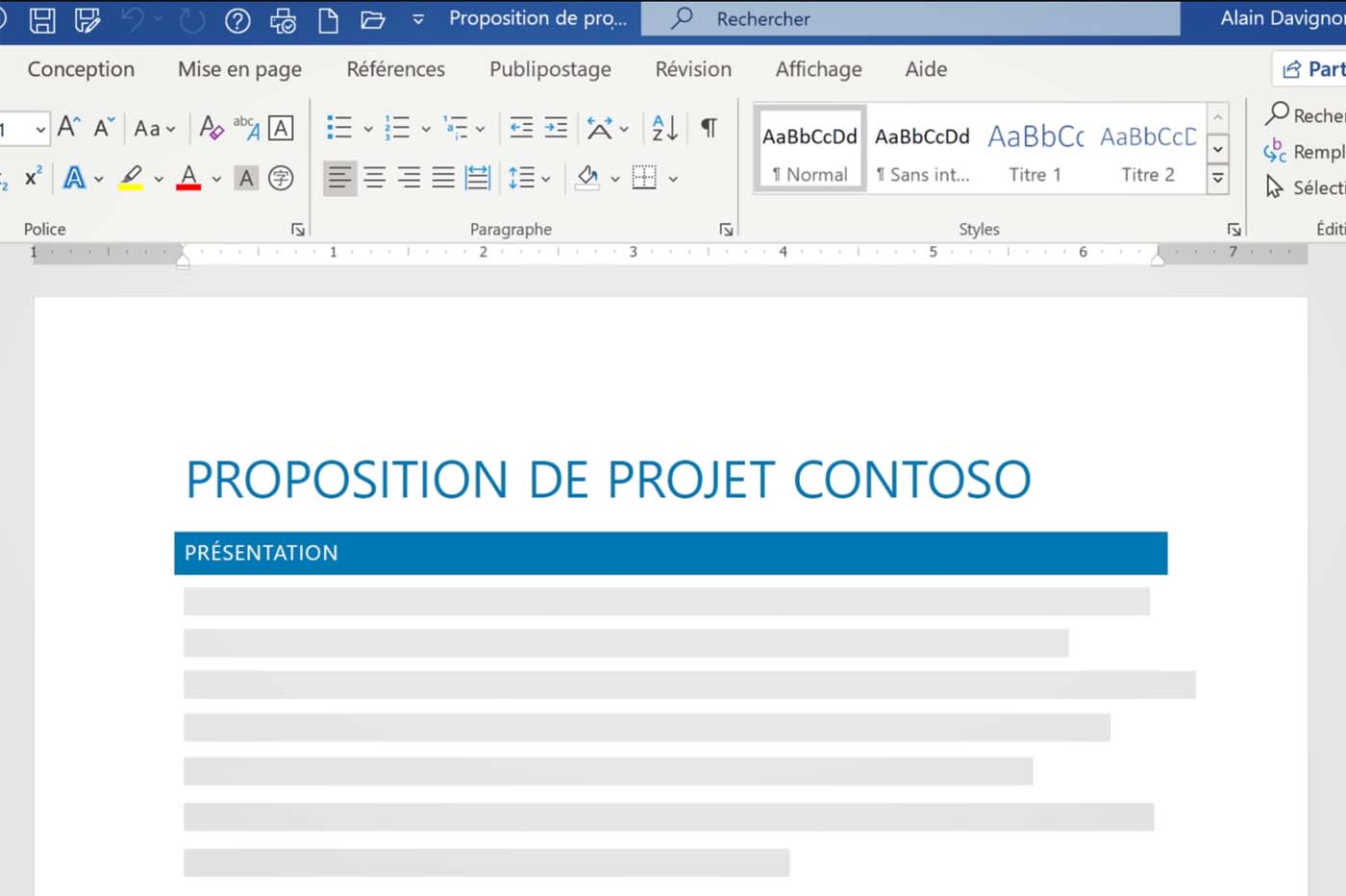This screenshot has width=1346, height=896.
Task: Select the Sans interligne style
Action: (922, 149)
